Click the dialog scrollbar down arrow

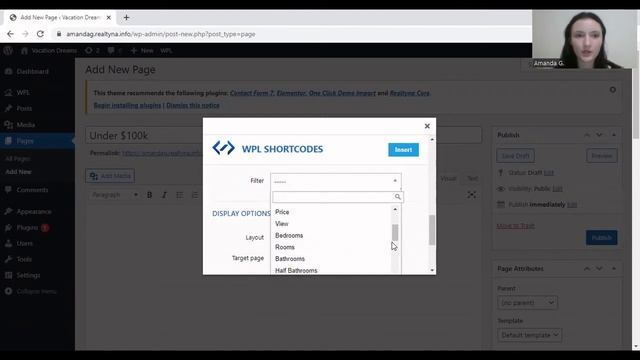[x=432, y=270]
